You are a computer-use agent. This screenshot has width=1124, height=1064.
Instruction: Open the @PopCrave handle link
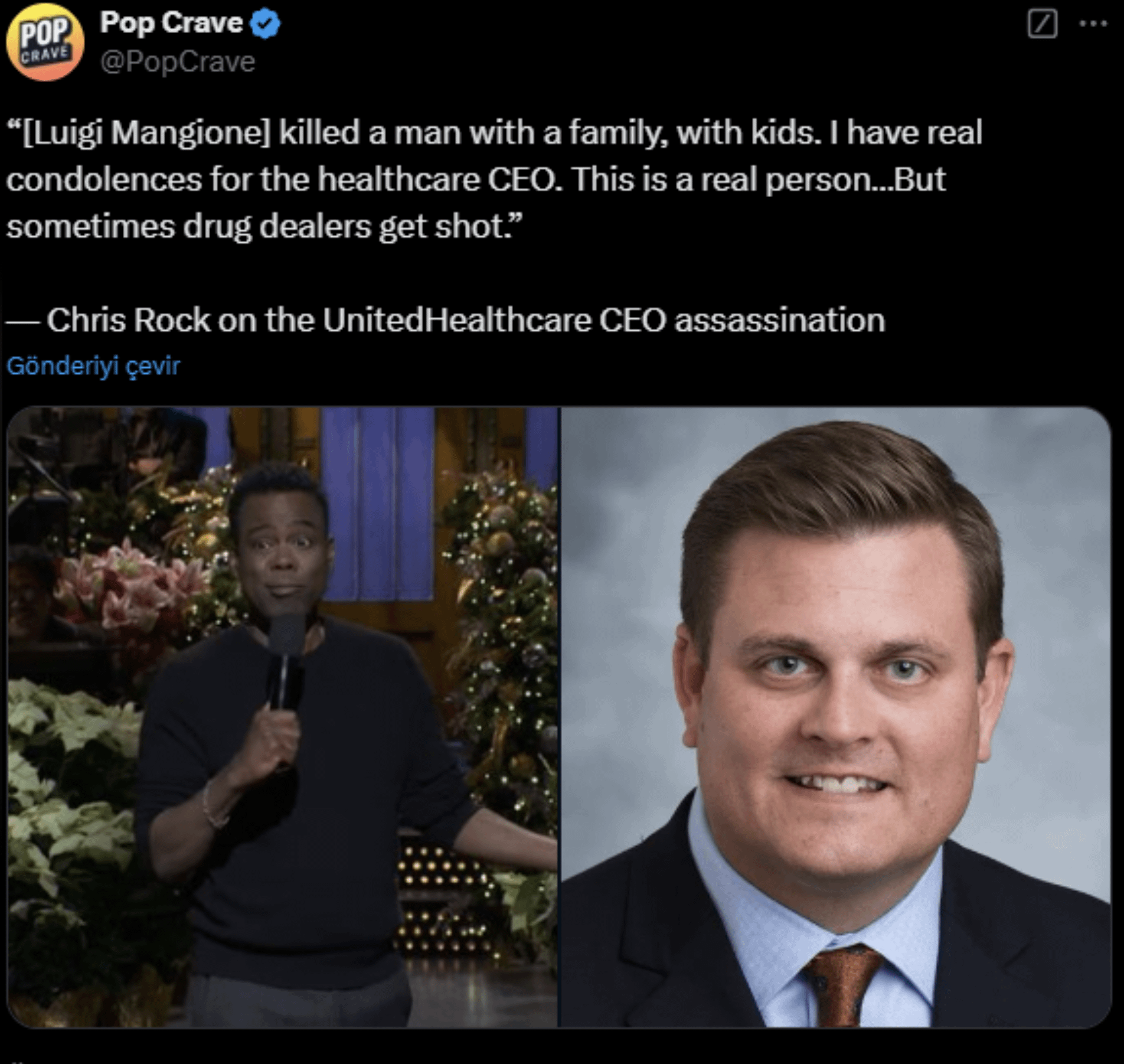pyautogui.click(x=178, y=62)
